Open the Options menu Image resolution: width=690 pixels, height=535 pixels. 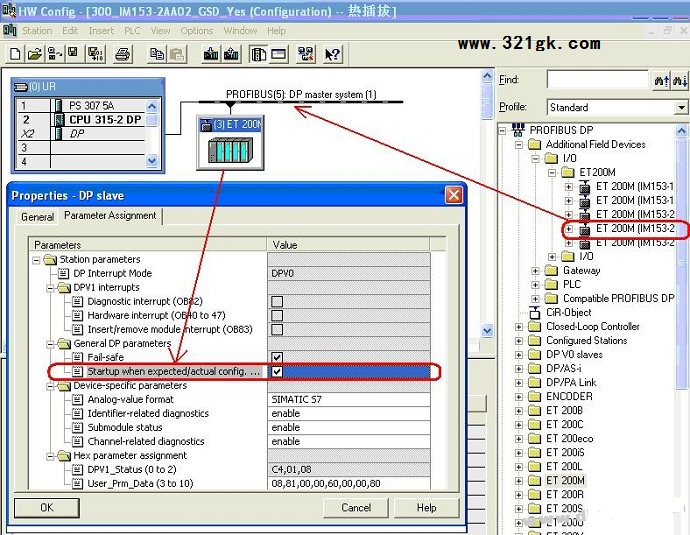click(196, 31)
